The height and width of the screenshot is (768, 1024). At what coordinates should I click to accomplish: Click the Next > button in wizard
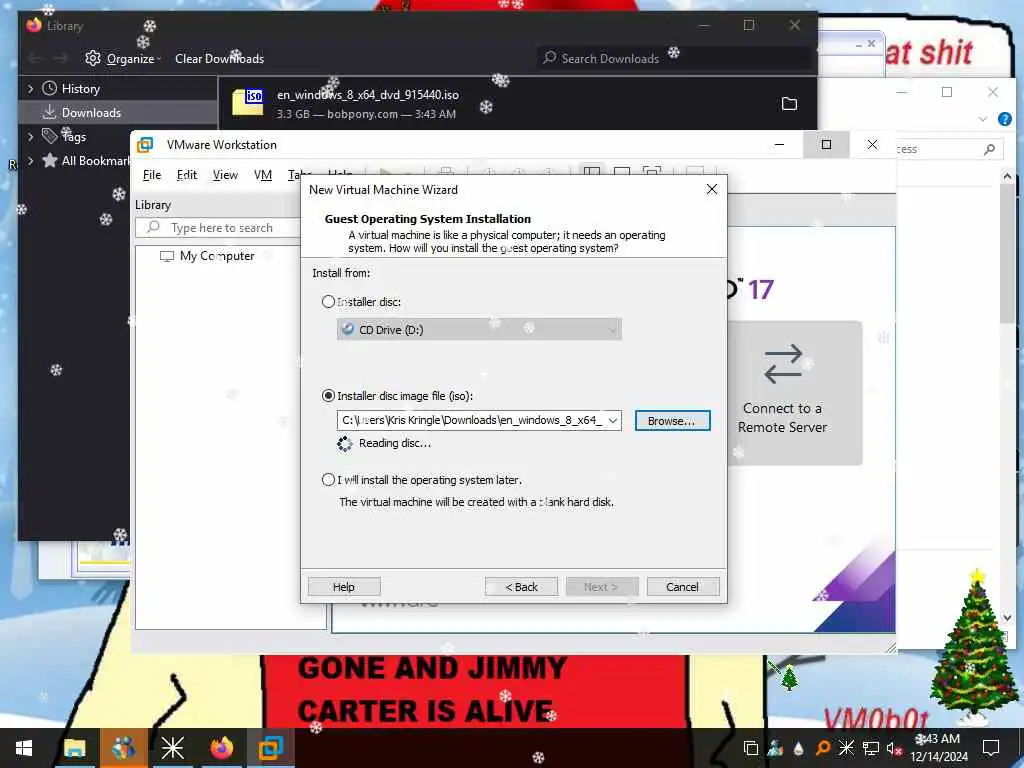(x=601, y=586)
